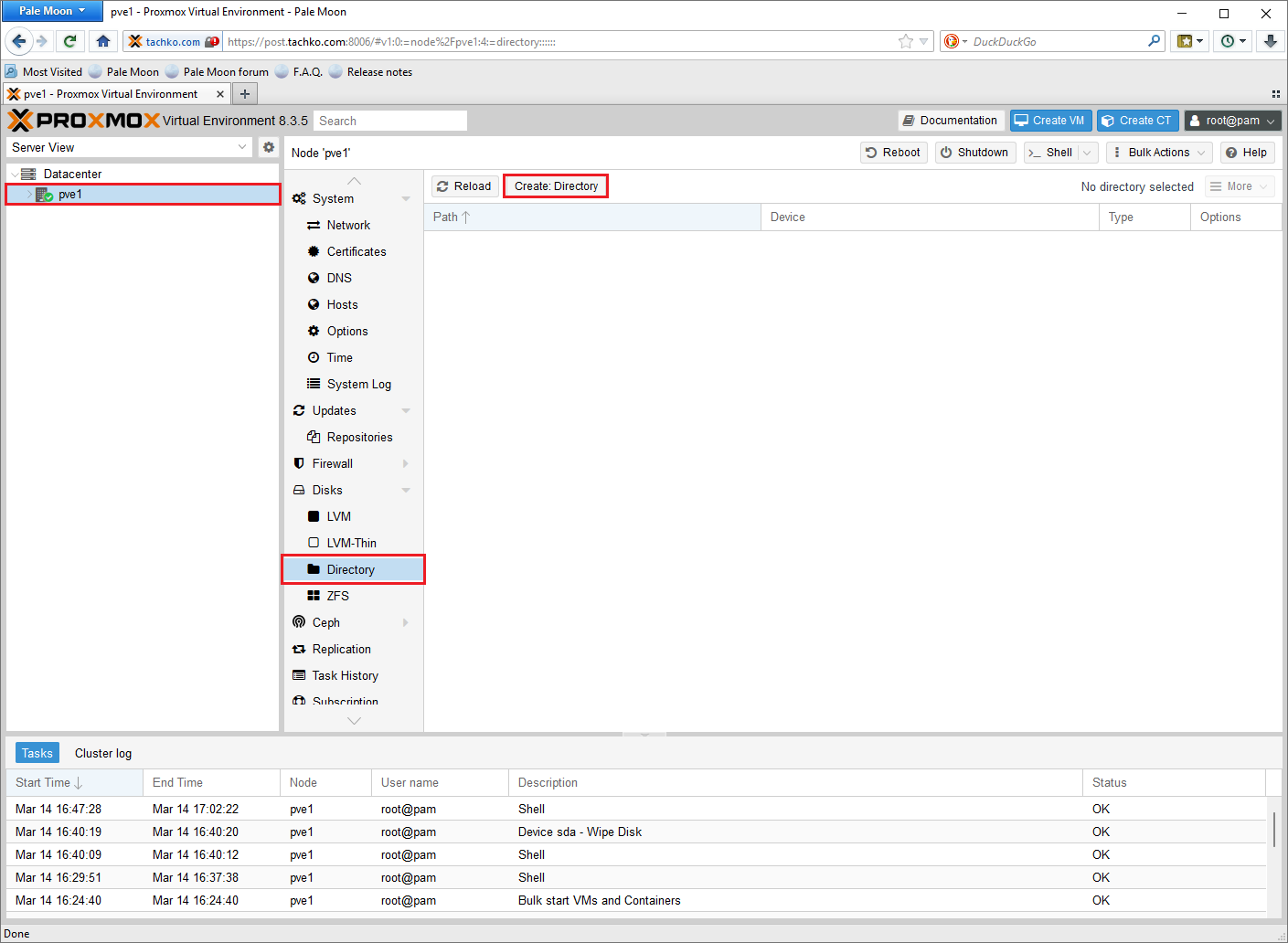Select LVM-Thin in the Disks menu
Viewport: 1288px width, 943px height.
point(351,543)
